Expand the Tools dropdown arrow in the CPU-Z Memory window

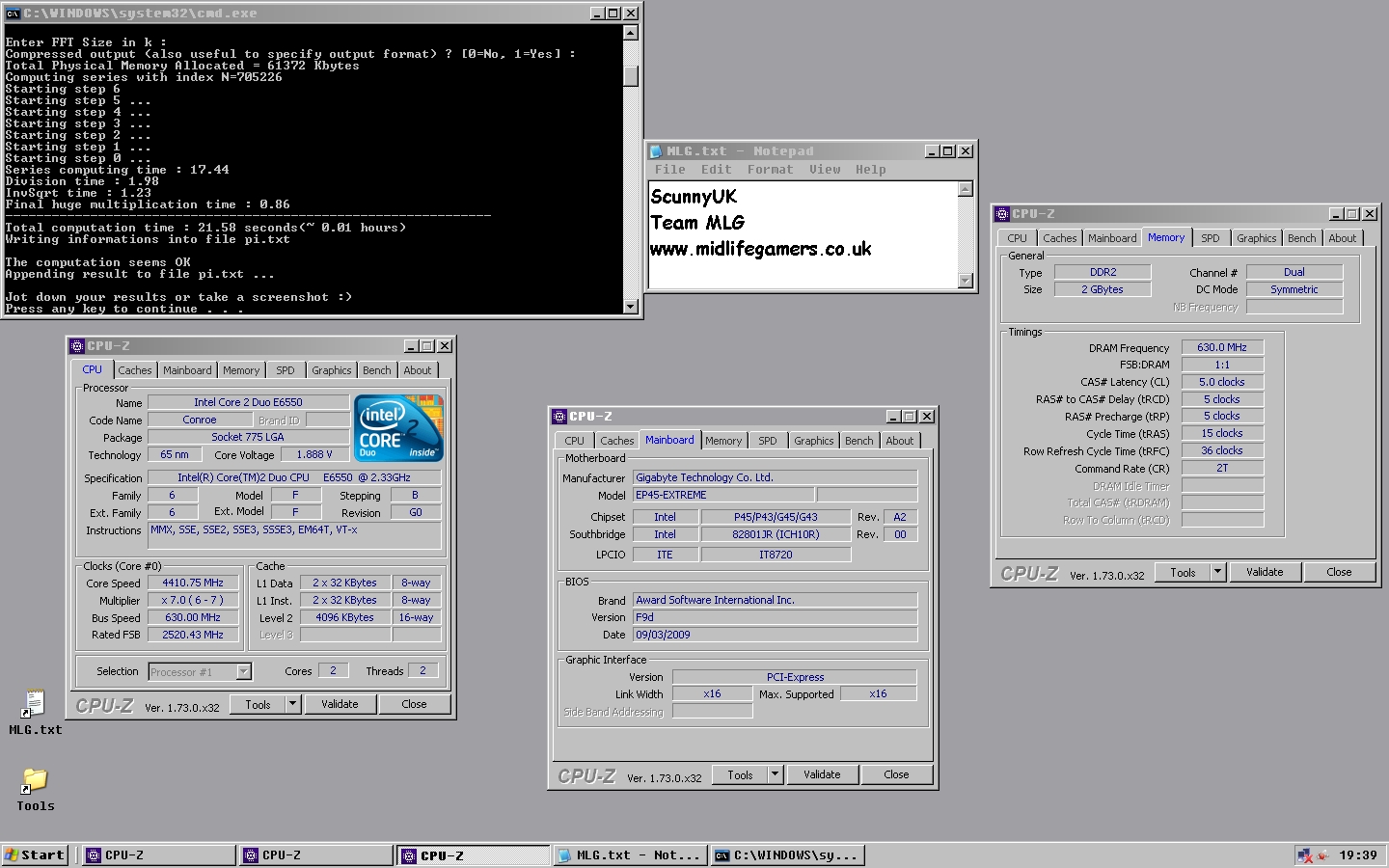click(1218, 572)
